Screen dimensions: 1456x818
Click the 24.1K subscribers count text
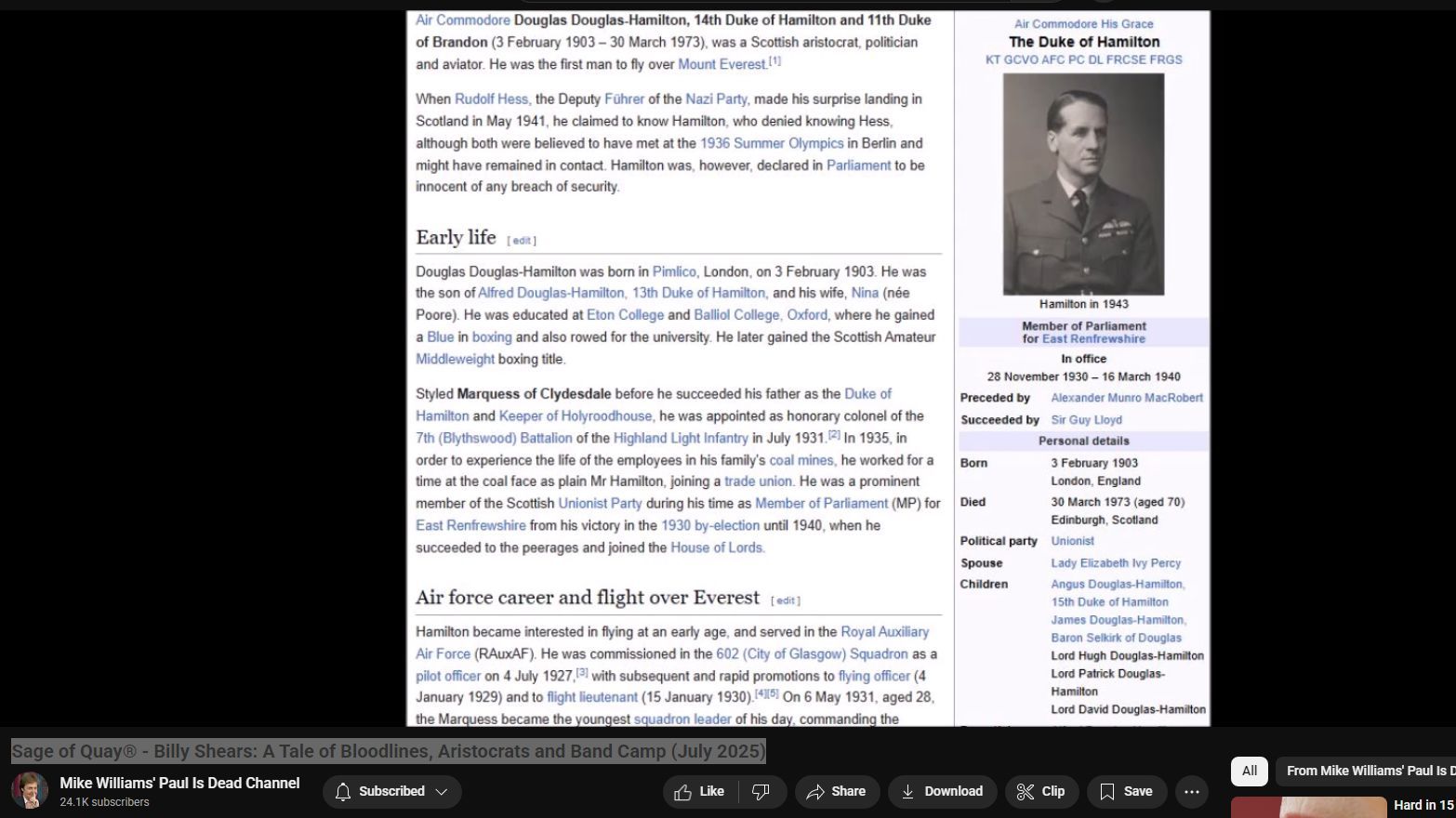click(x=104, y=802)
